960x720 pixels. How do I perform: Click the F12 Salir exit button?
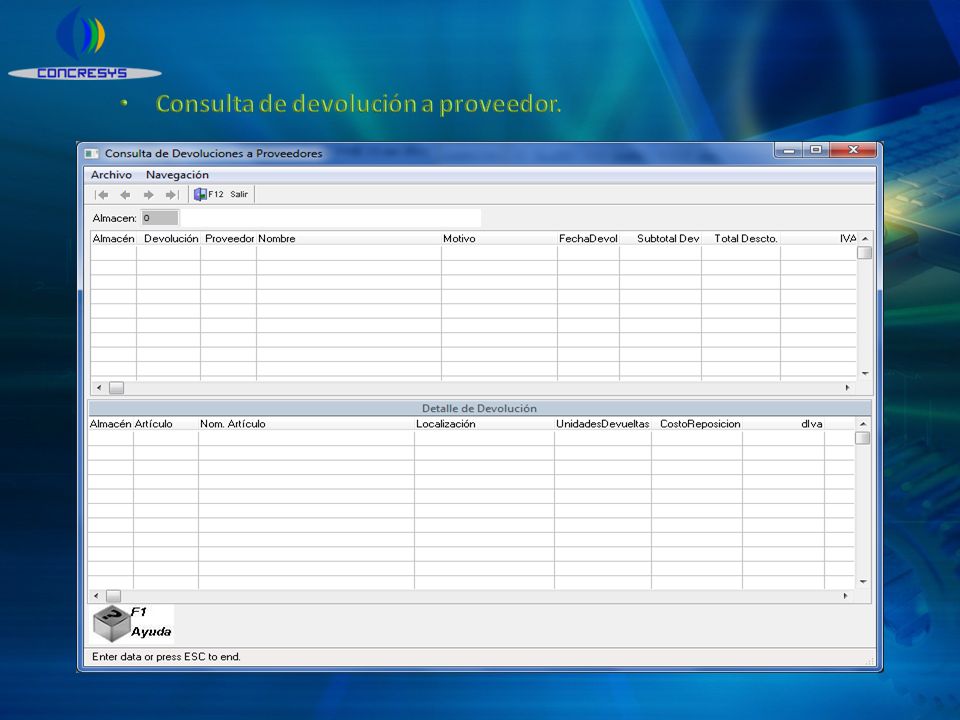click(x=221, y=195)
